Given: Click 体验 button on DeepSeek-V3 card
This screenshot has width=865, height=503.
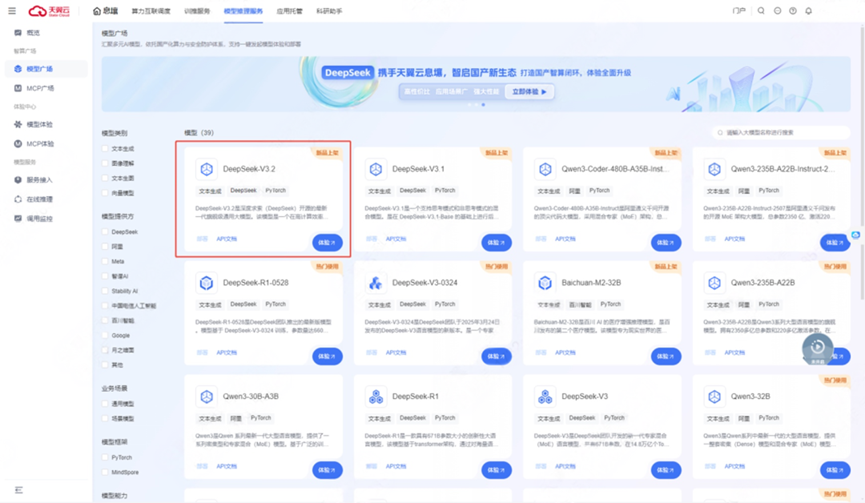Looking at the screenshot, I should pyautogui.click(x=666, y=470).
